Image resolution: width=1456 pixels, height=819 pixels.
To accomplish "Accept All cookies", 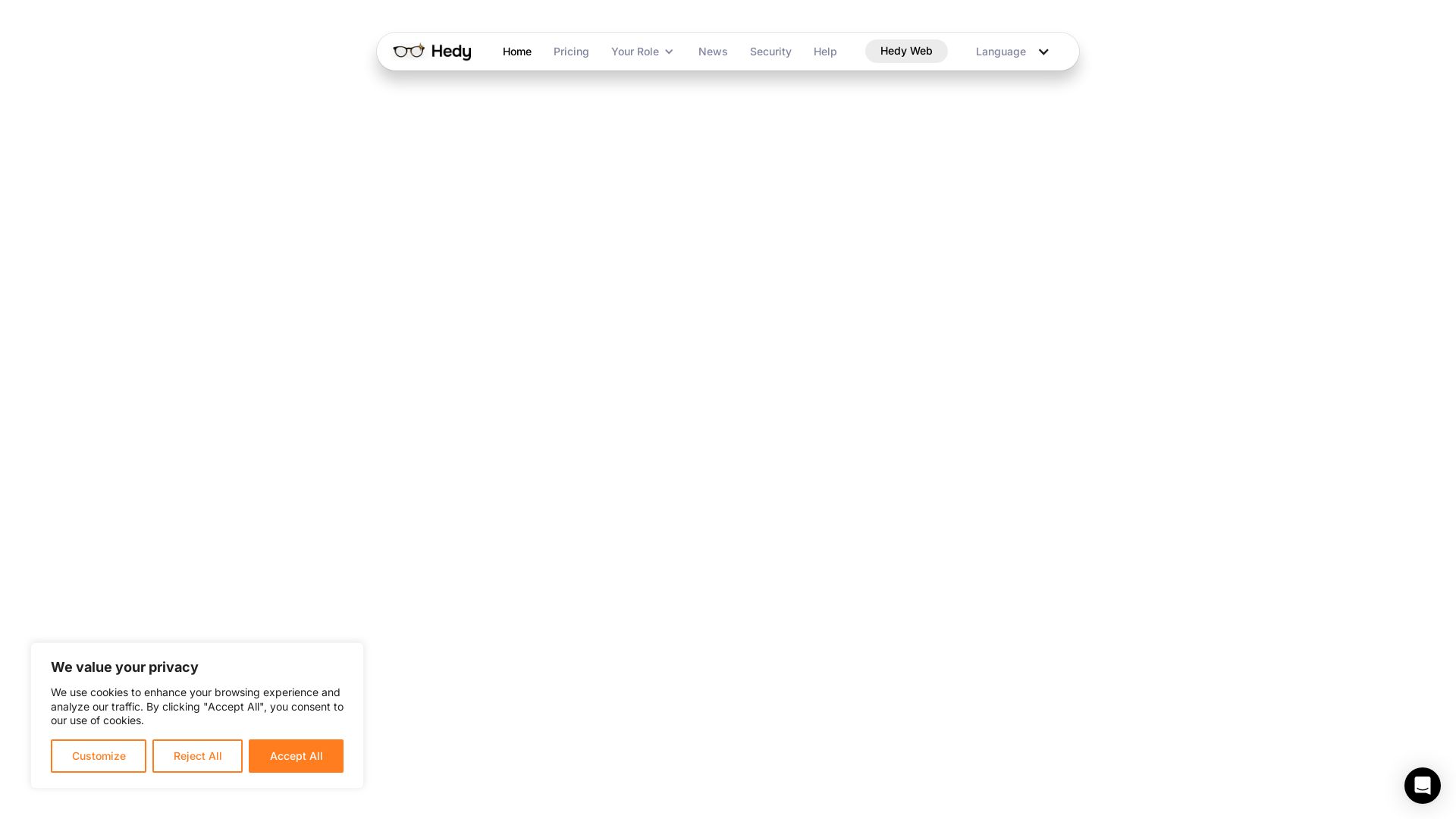I will point(296,756).
